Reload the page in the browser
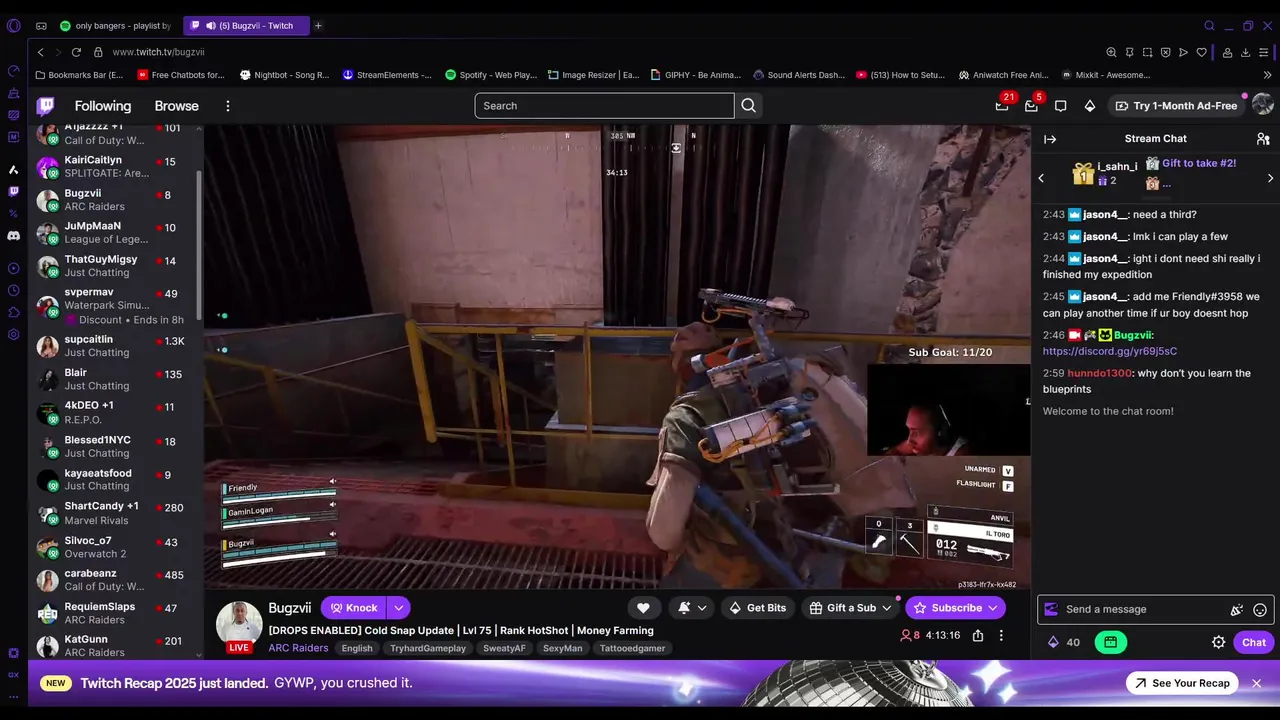Screen dimensions: 1280x720 pos(76,52)
